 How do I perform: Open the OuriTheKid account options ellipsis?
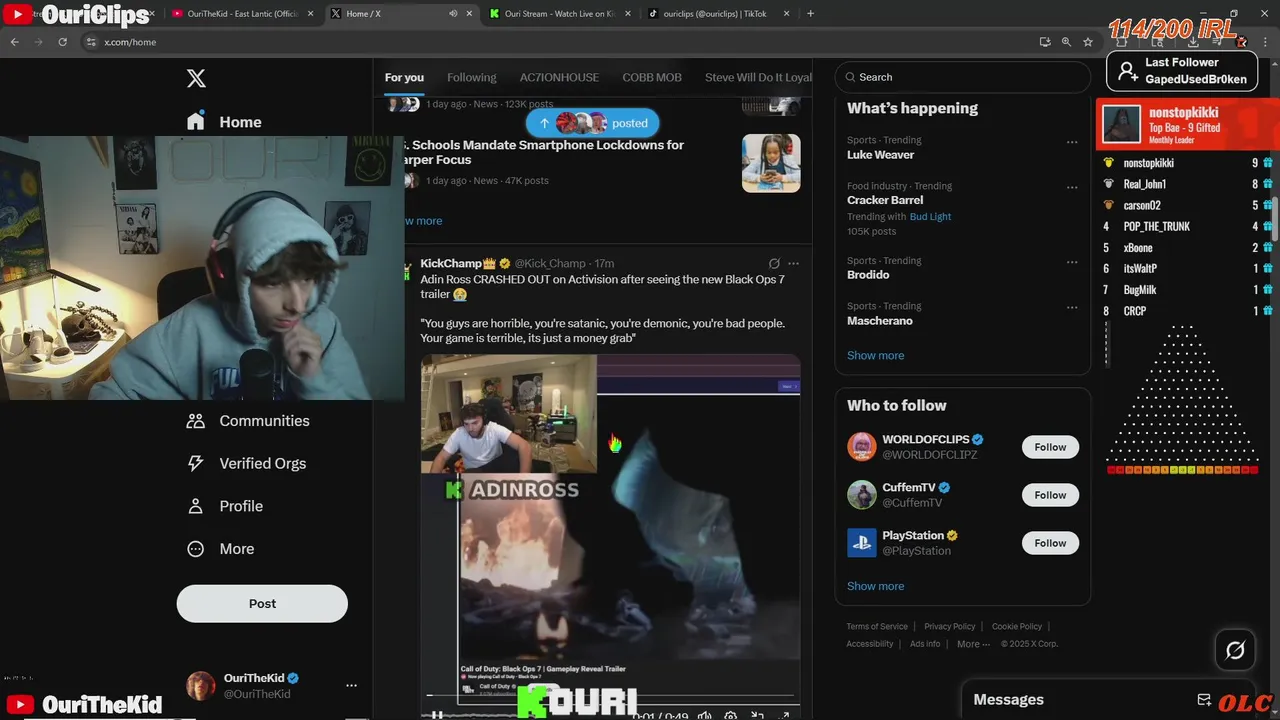[x=351, y=685]
